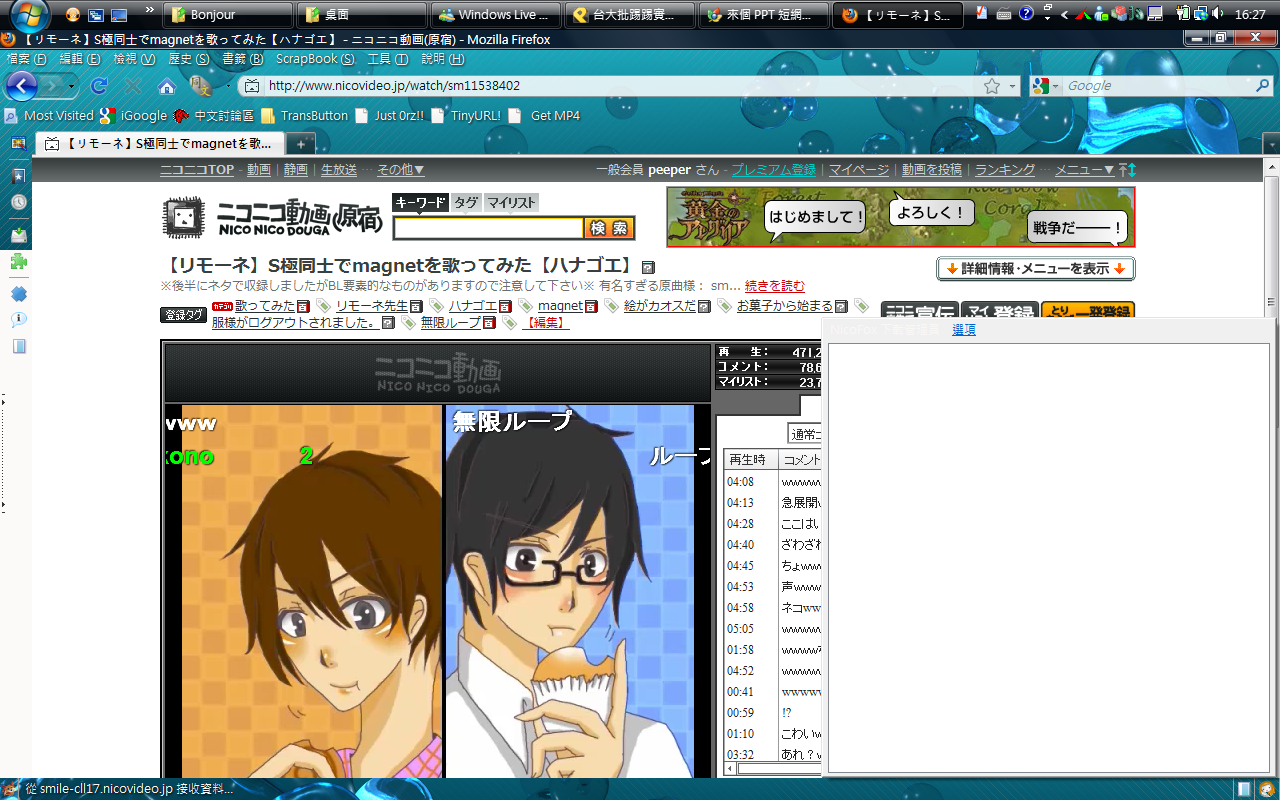
Task: Switch to Windows Live taskbar window
Action: pos(495,15)
